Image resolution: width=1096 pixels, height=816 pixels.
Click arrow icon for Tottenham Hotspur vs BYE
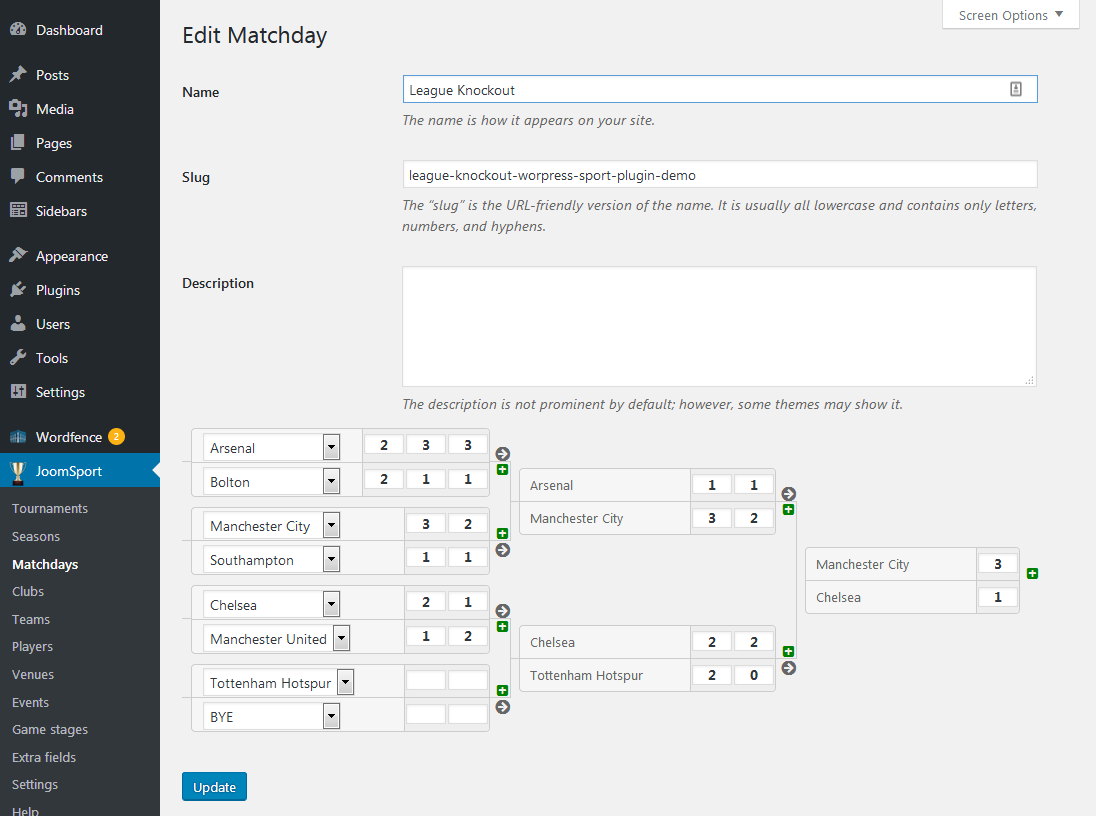(503, 707)
